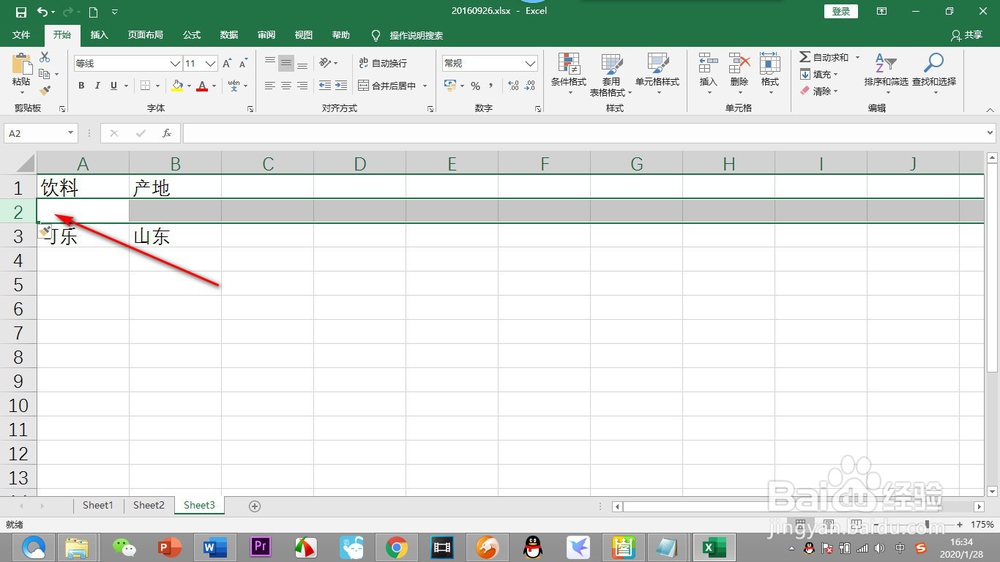Open 条件格式 conditional formatting

(569, 73)
